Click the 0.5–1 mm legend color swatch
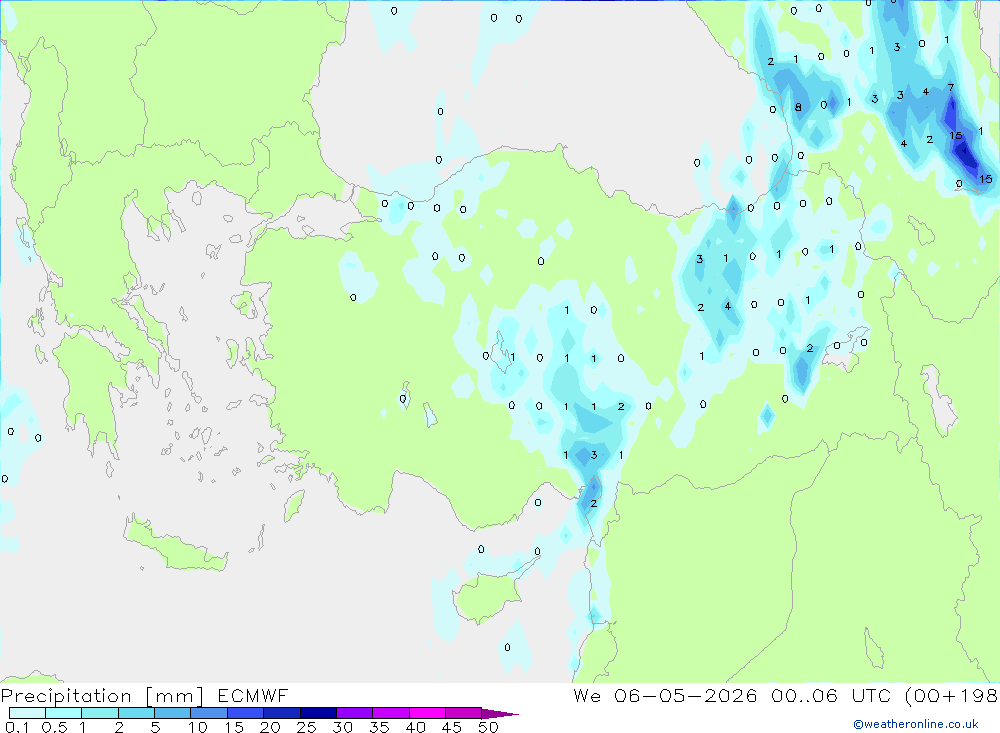Viewport: 1000px width, 733px height. 64,713
